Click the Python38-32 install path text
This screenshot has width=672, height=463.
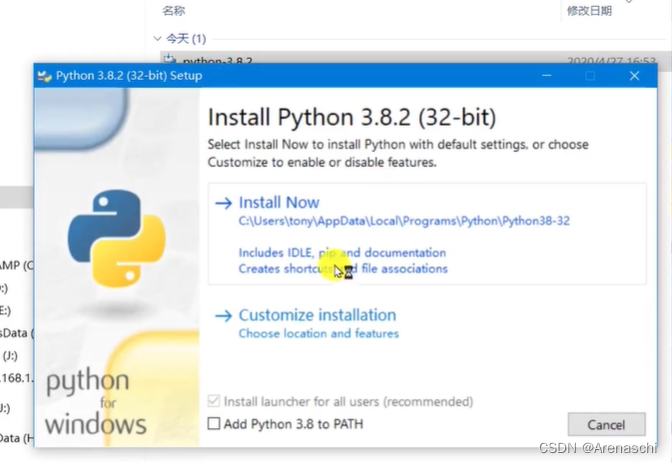click(404, 221)
